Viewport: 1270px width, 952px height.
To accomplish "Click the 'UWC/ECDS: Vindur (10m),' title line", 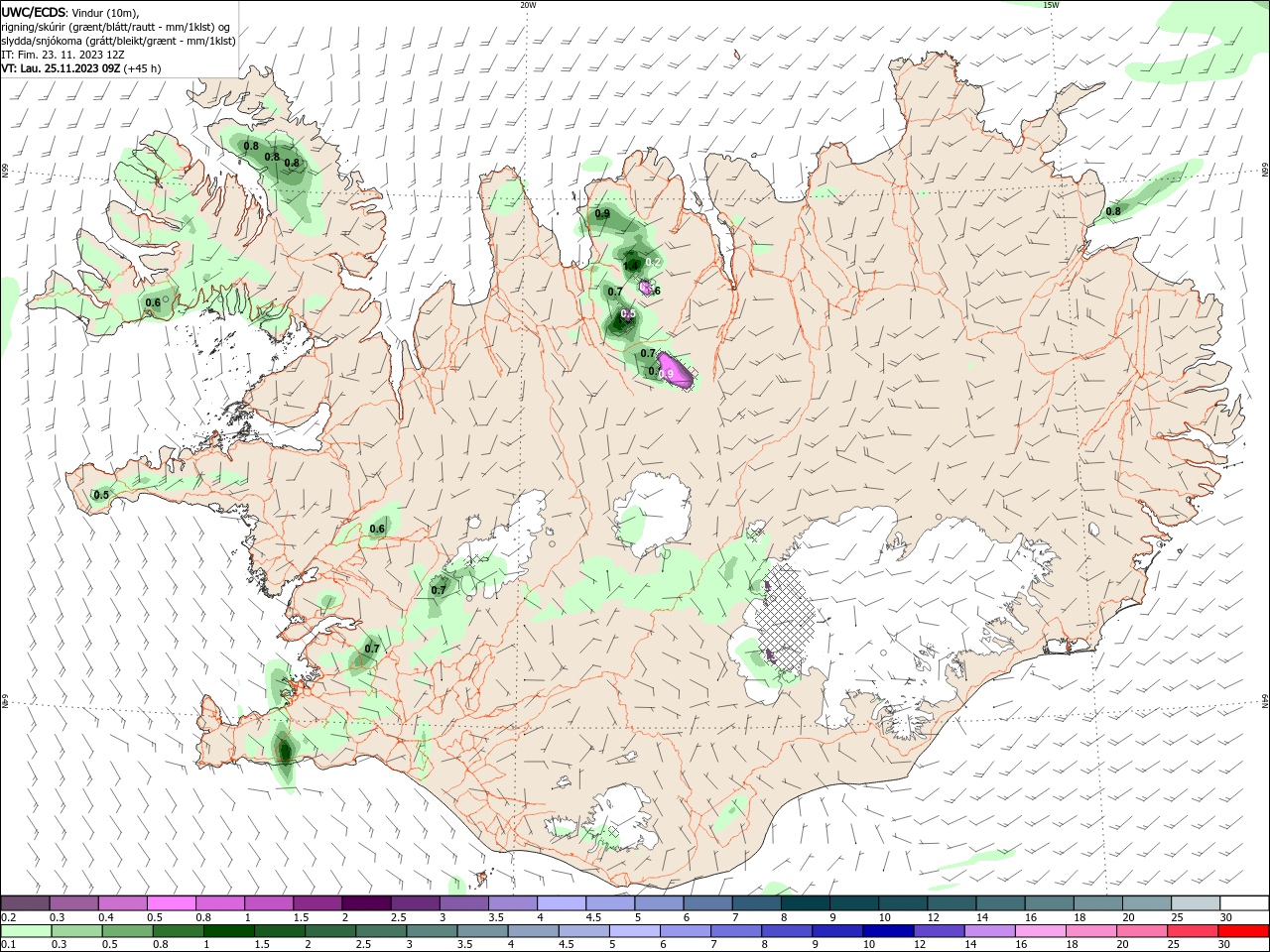I will coord(70,12).
